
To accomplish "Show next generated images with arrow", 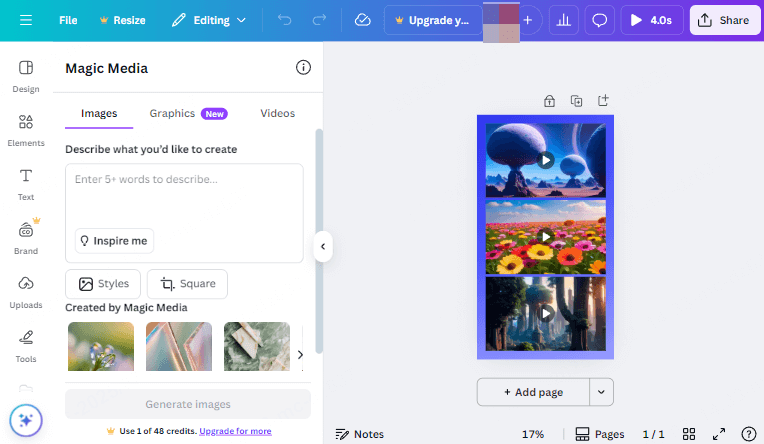I will click(300, 355).
